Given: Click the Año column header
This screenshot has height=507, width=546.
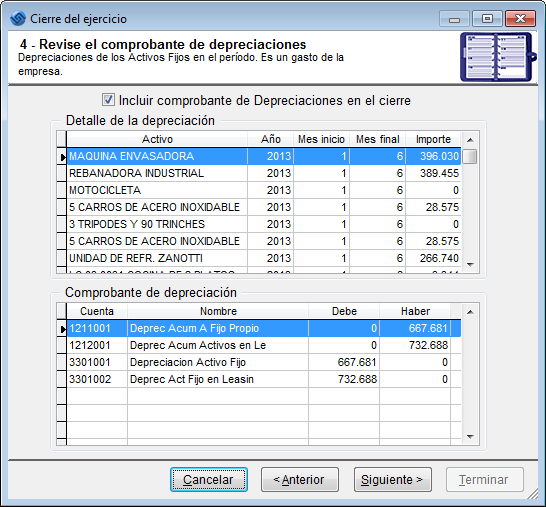Looking at the screenshot, I should [271, 139].
